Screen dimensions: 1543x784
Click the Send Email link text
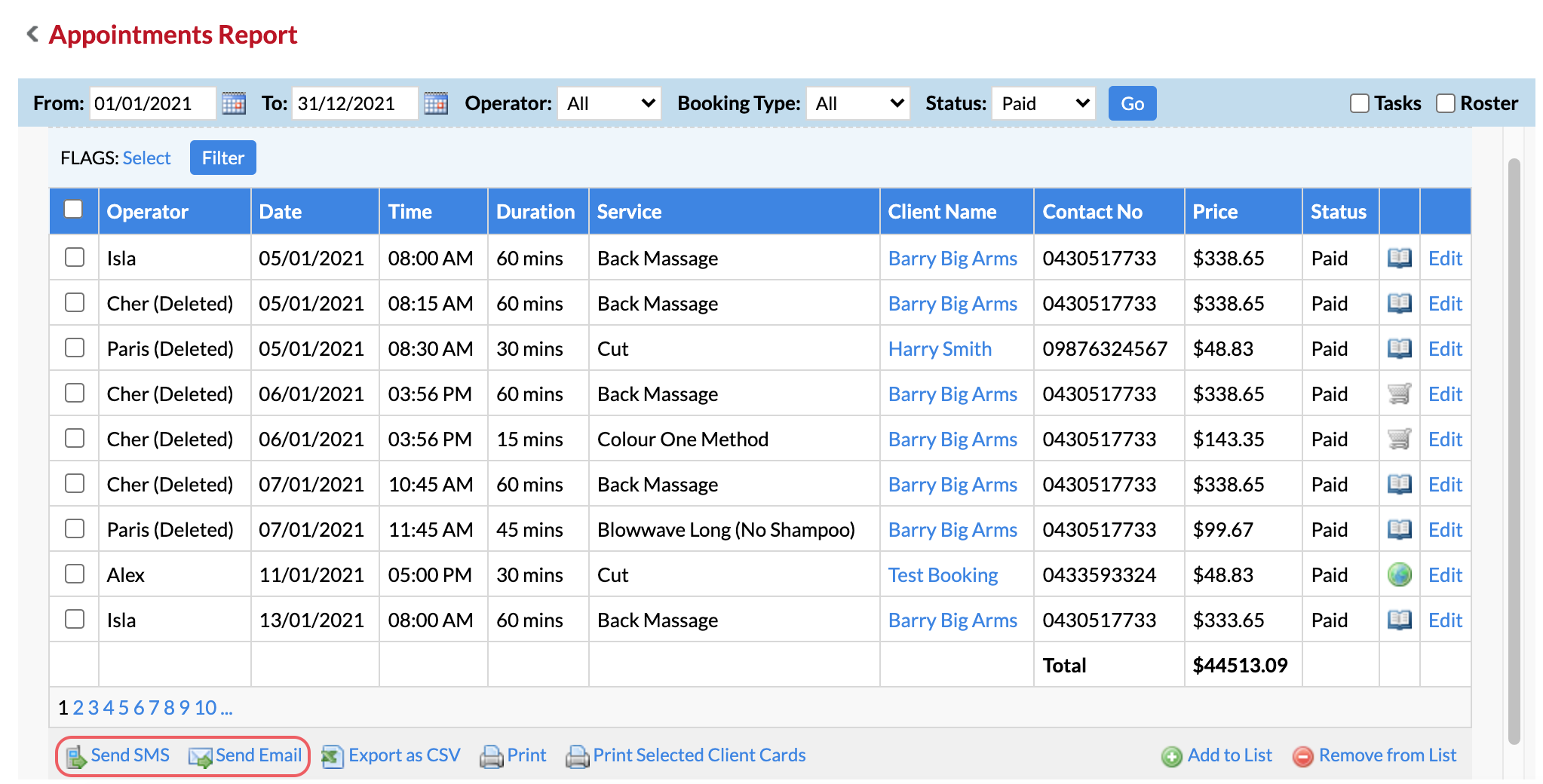[259, 755]
